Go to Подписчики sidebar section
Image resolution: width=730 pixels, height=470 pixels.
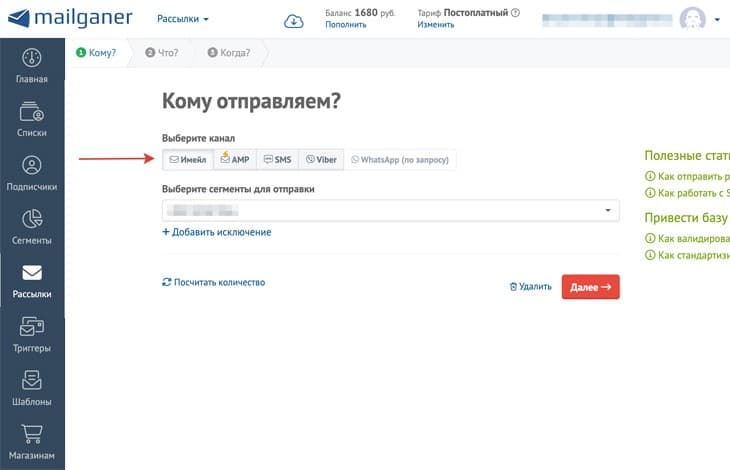click(32, 173)
